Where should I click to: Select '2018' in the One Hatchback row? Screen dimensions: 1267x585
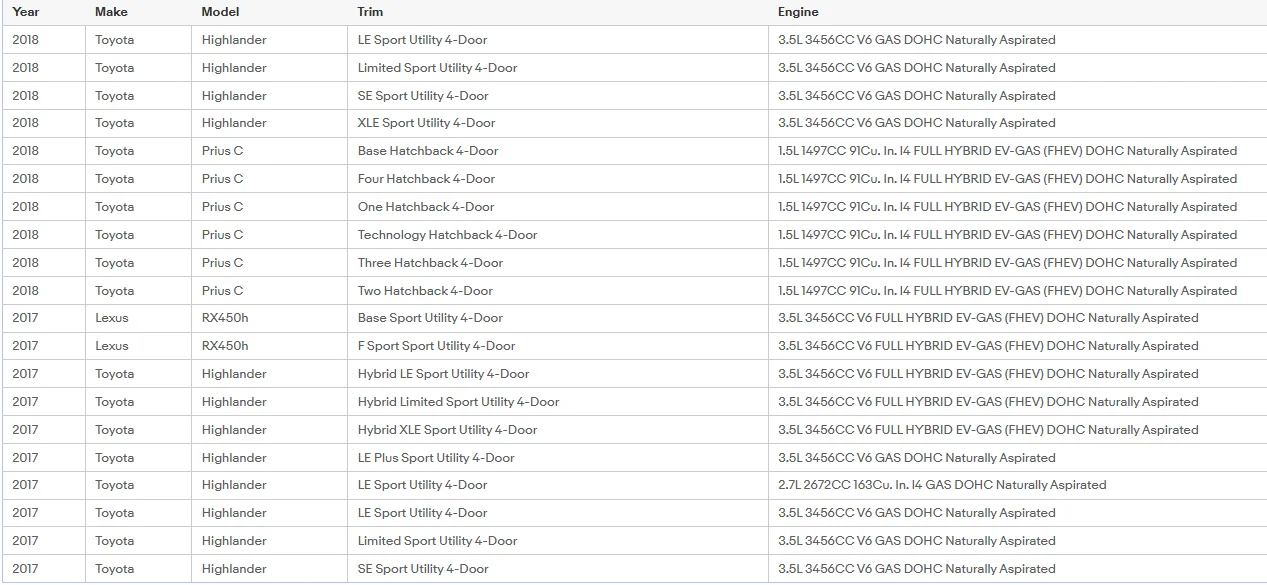(x=26, y=207)
